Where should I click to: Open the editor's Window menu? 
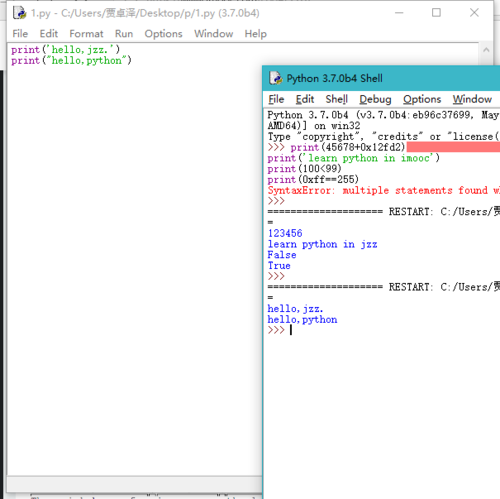[214, 34]
